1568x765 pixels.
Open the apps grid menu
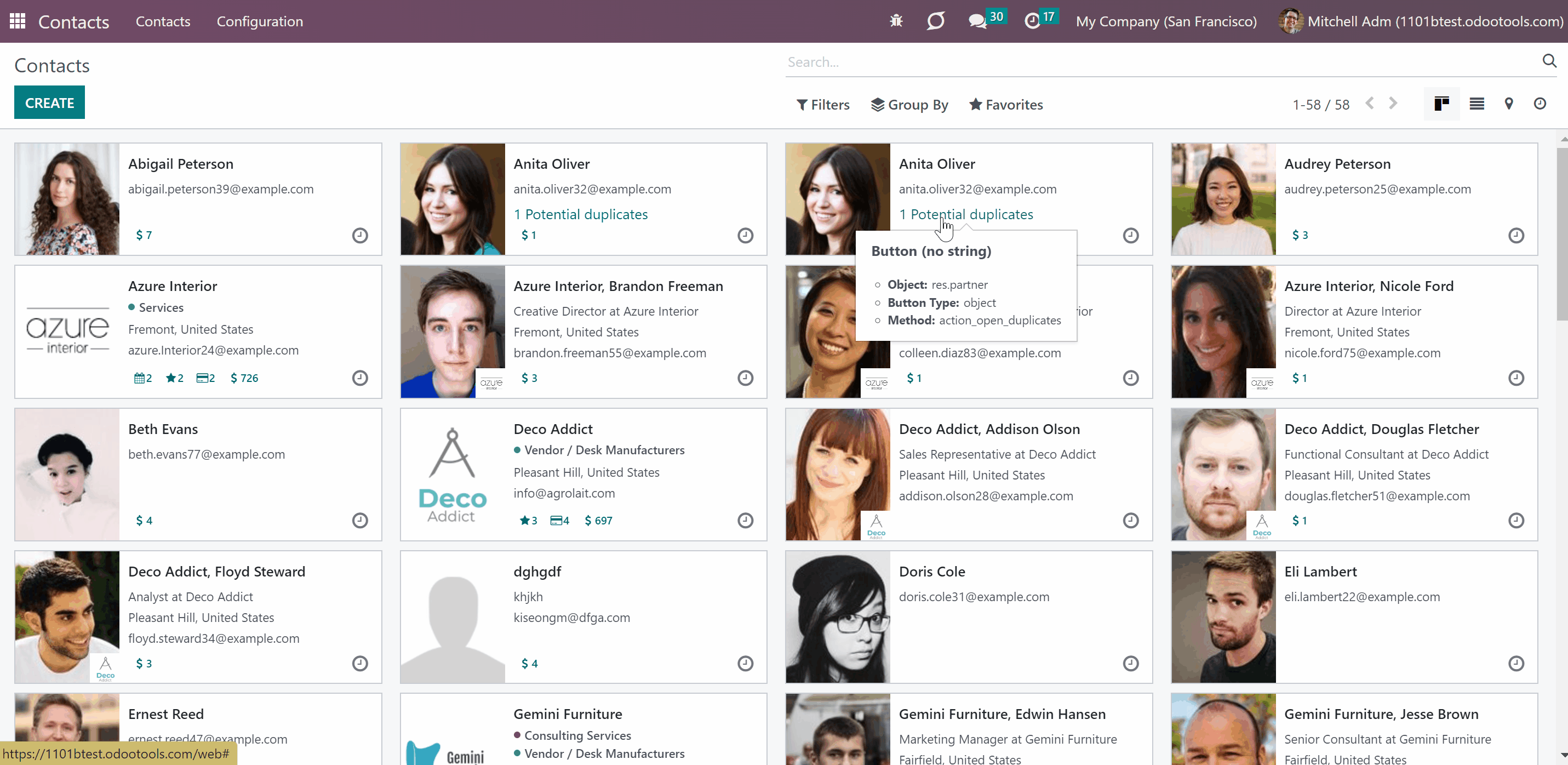pyautogui.click(x=18, y=21)
